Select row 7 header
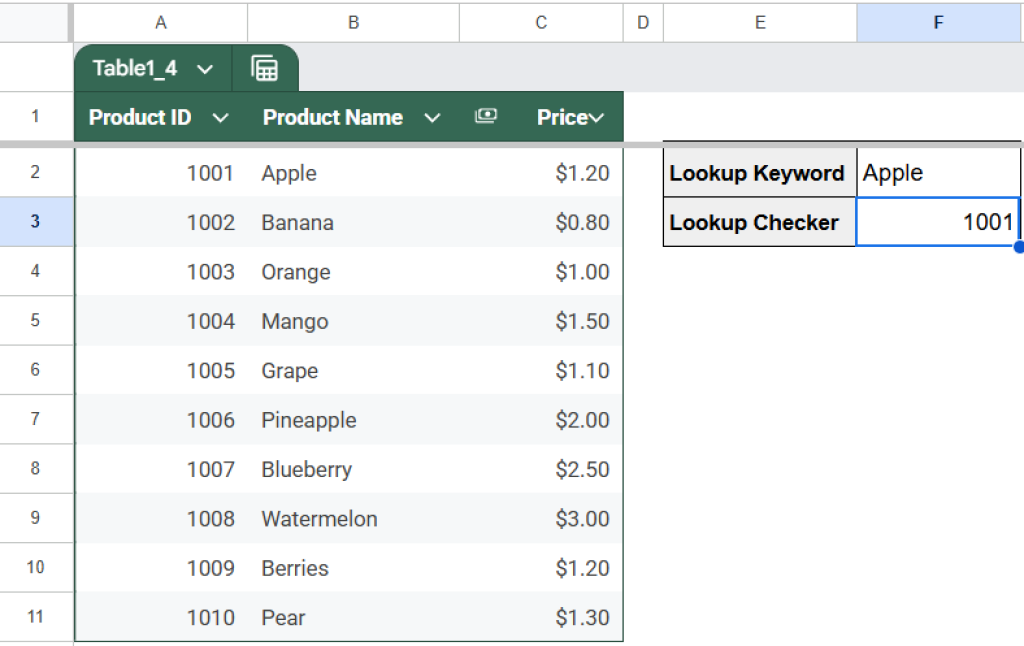This screenshot has height=646, width=1024. pyautogui.click(x=37, y=420)
